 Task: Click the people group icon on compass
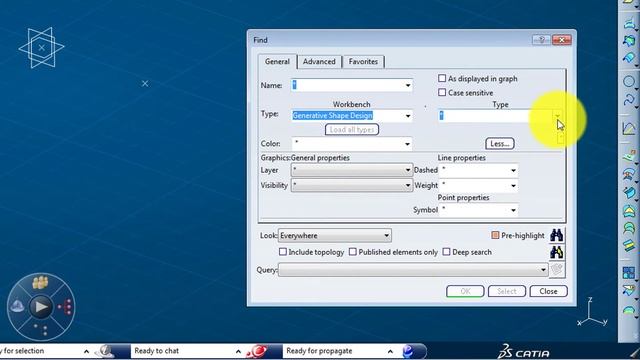click(x=40, y=282)
